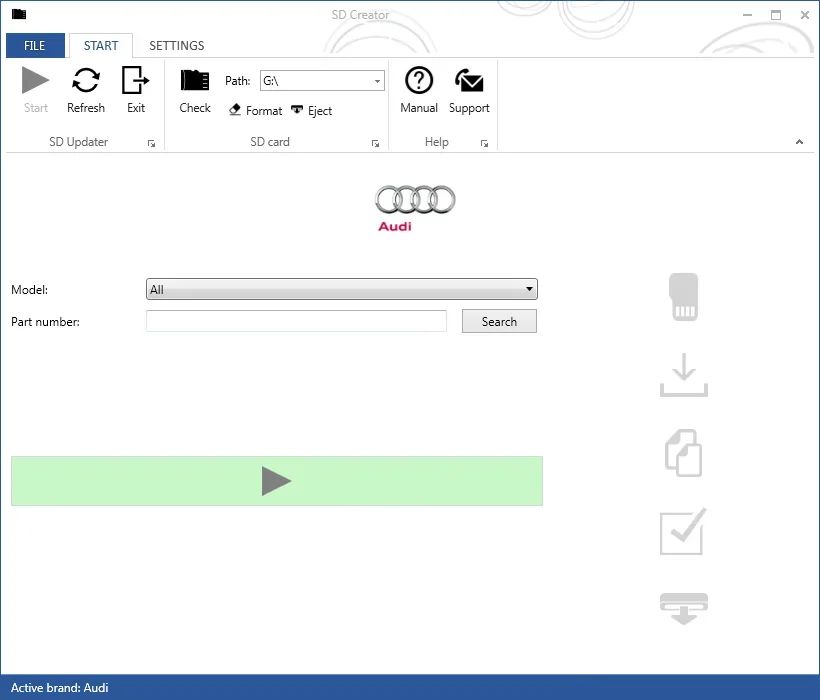Open the Model dropdown showing All
820x700 pixels.
342,289
